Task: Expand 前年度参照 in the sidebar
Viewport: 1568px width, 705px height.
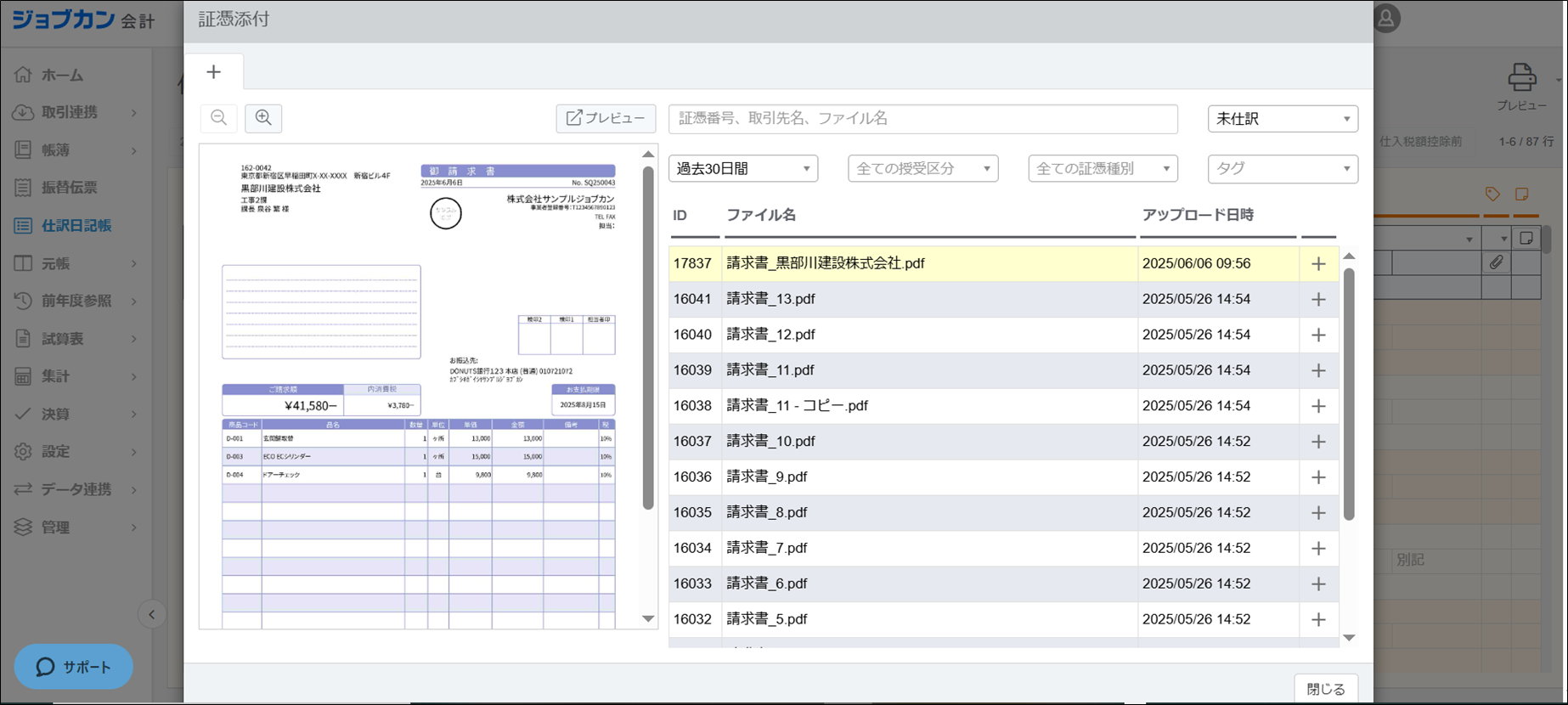Action: (75, 301)
